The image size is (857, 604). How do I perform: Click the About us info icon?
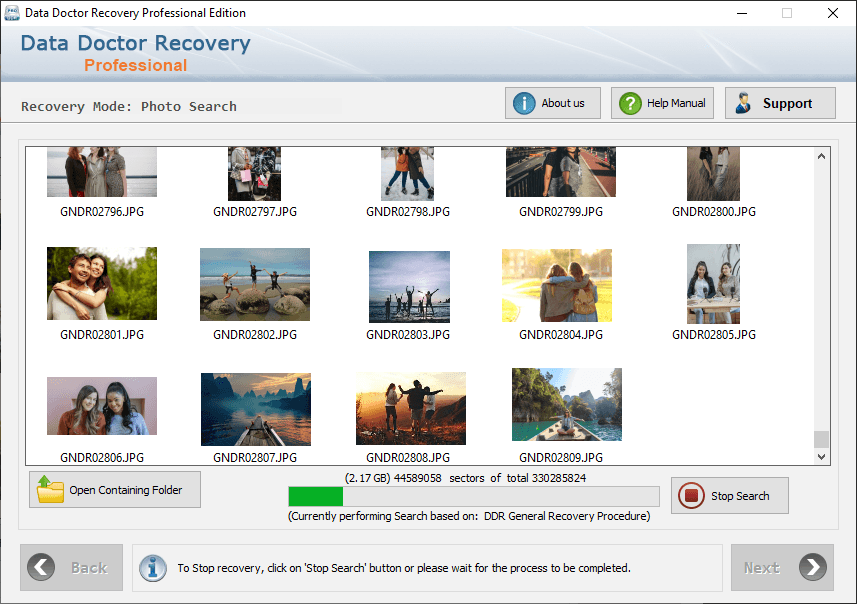point(524,103)
